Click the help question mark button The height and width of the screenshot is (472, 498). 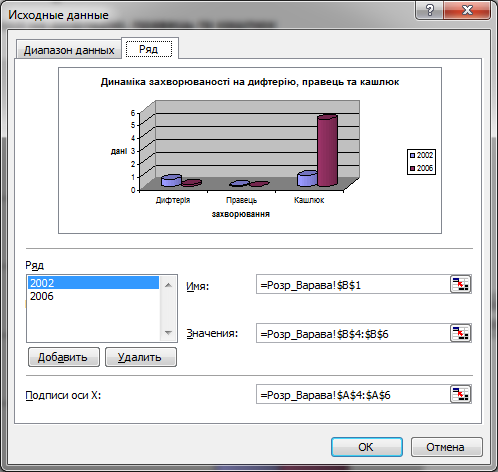(x=430, y=11)
